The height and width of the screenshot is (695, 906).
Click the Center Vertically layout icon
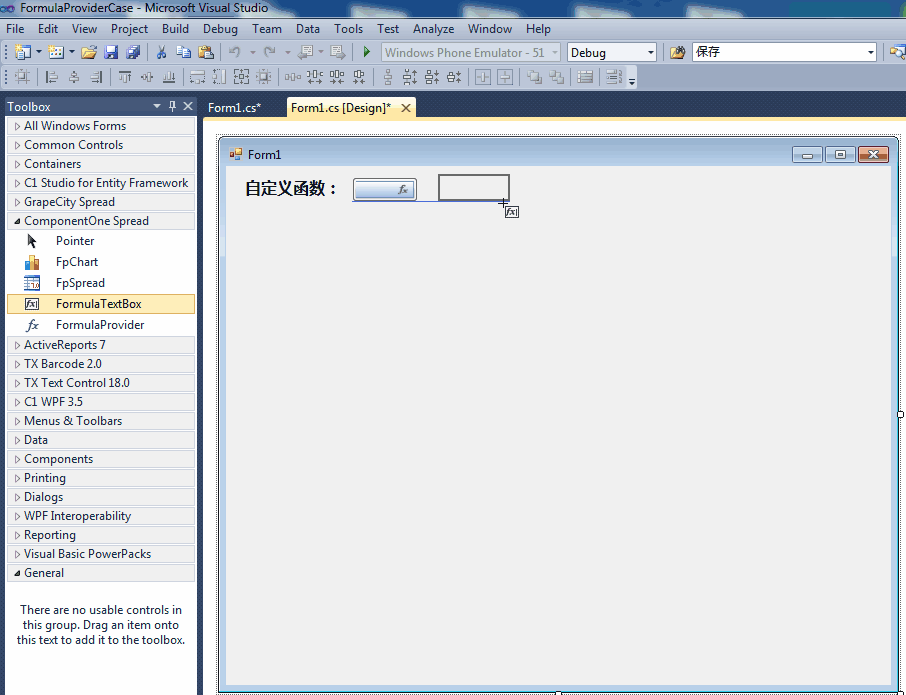pyautogui.click(x=505, y=77)
